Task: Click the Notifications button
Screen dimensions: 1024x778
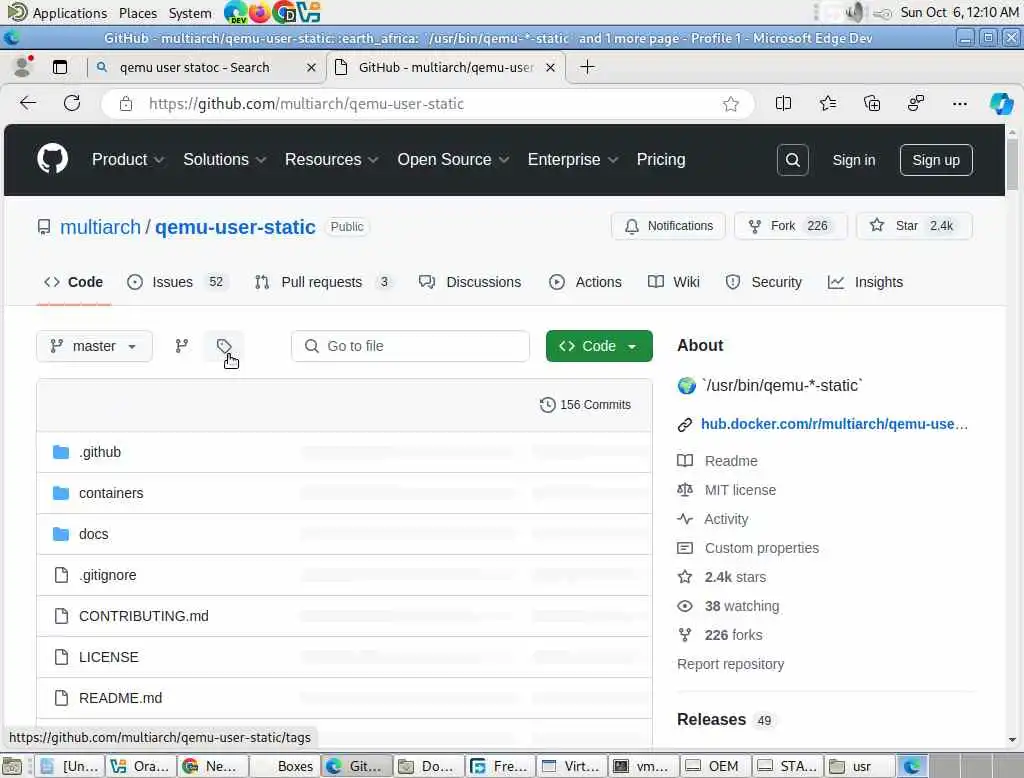Action: coord(668,226)
